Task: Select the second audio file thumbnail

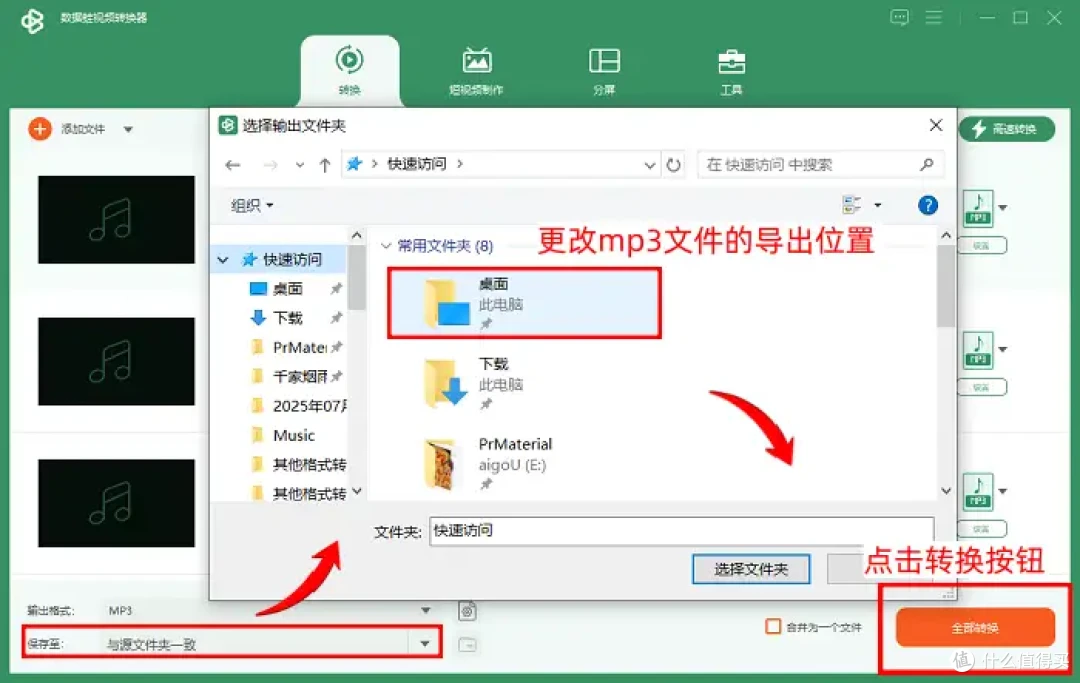Action: point(116,361)
